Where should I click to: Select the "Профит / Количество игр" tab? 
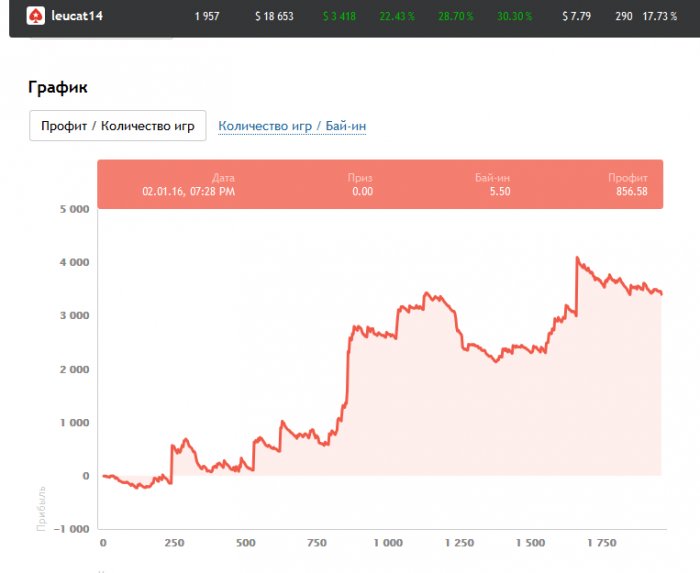tap(118, 126)
